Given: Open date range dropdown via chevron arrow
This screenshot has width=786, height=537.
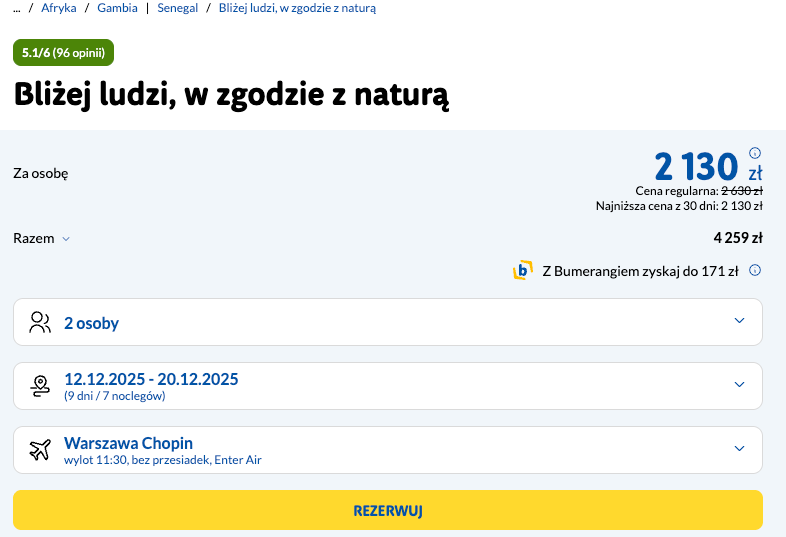Looking at the screenshot, I should (x=739, y=385).
